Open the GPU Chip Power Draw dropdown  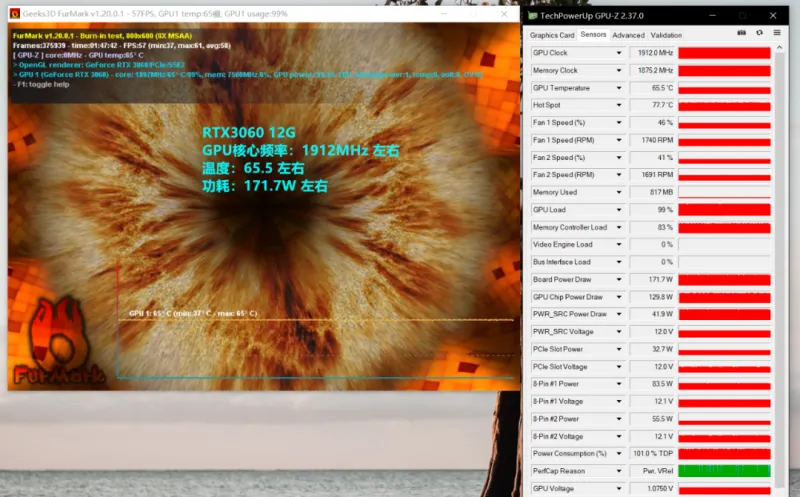click(619, 297)
